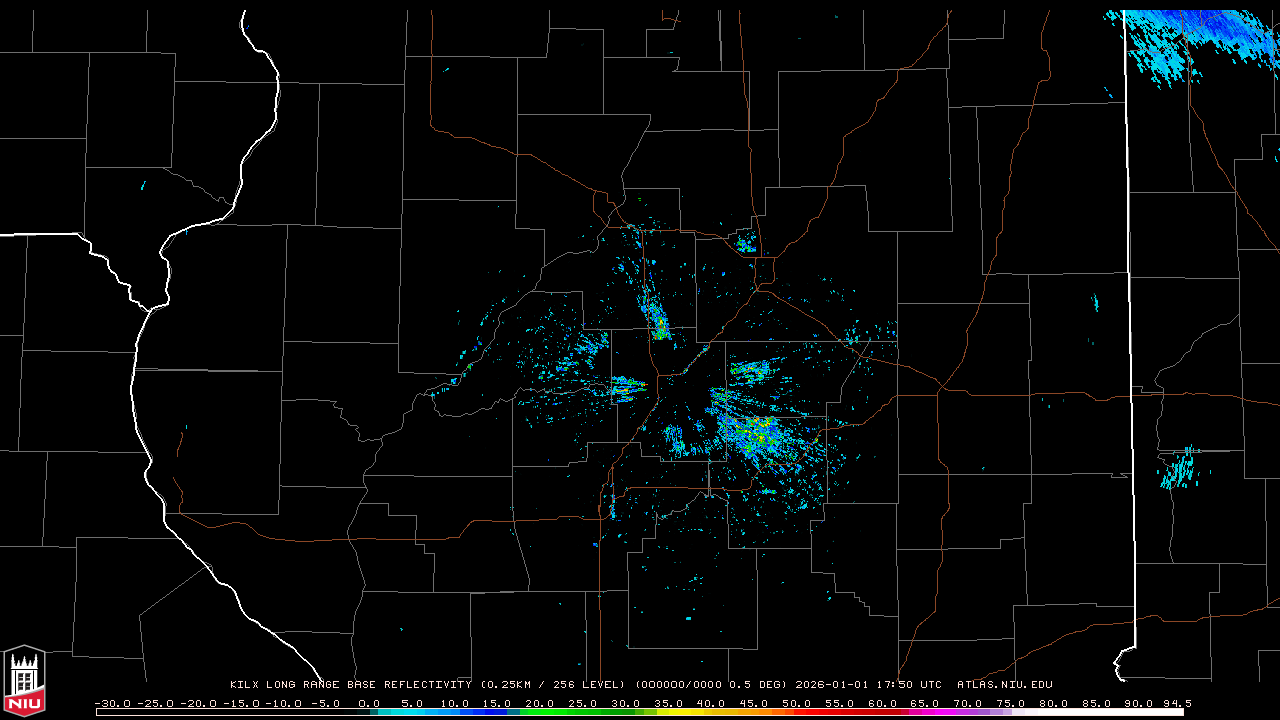Click the 50.0 scale label
This screenshot has height=720, width=1280.
point(797,703)
